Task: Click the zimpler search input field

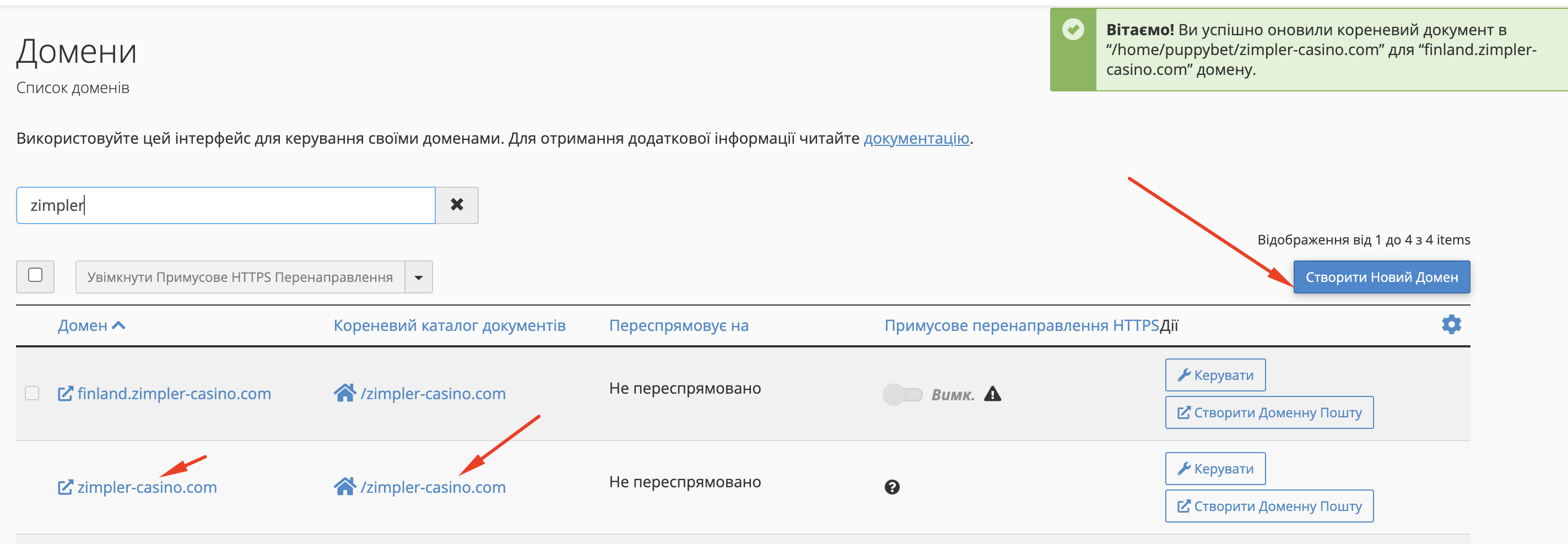Action: point(226,205)
